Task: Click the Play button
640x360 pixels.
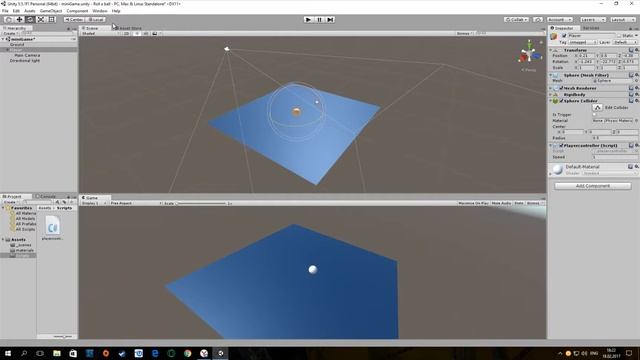Action: (x=309, y=20)
